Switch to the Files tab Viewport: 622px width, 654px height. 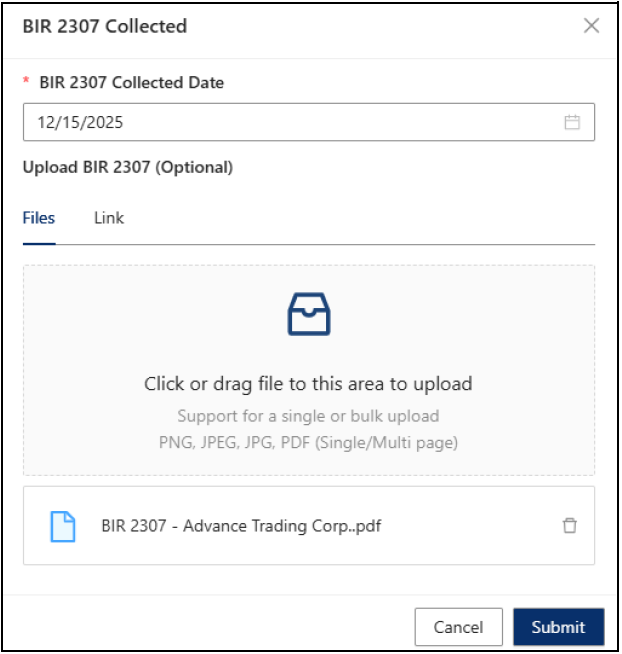(x=39, y=218)
